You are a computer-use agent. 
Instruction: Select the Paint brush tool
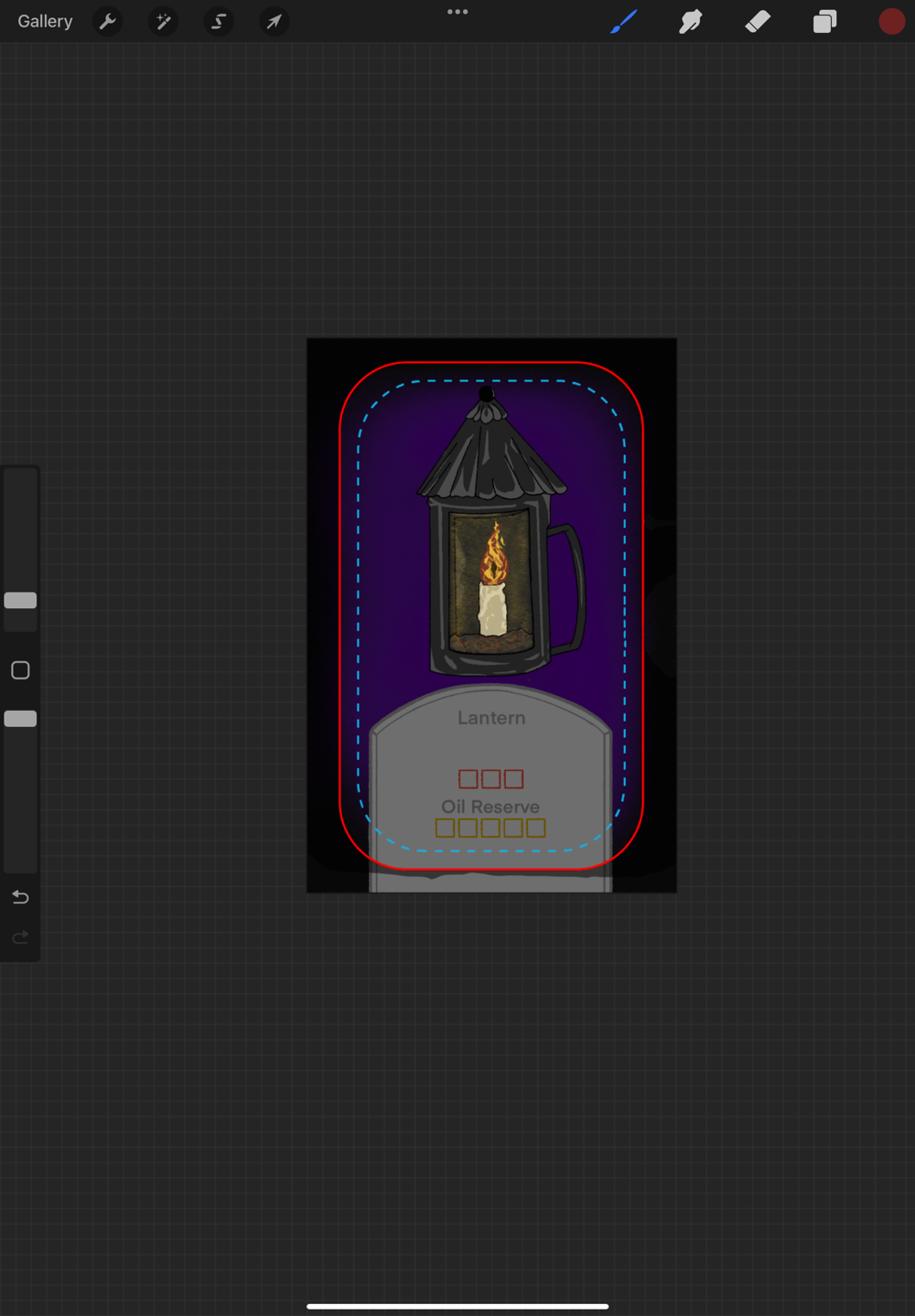click(623, 21)
